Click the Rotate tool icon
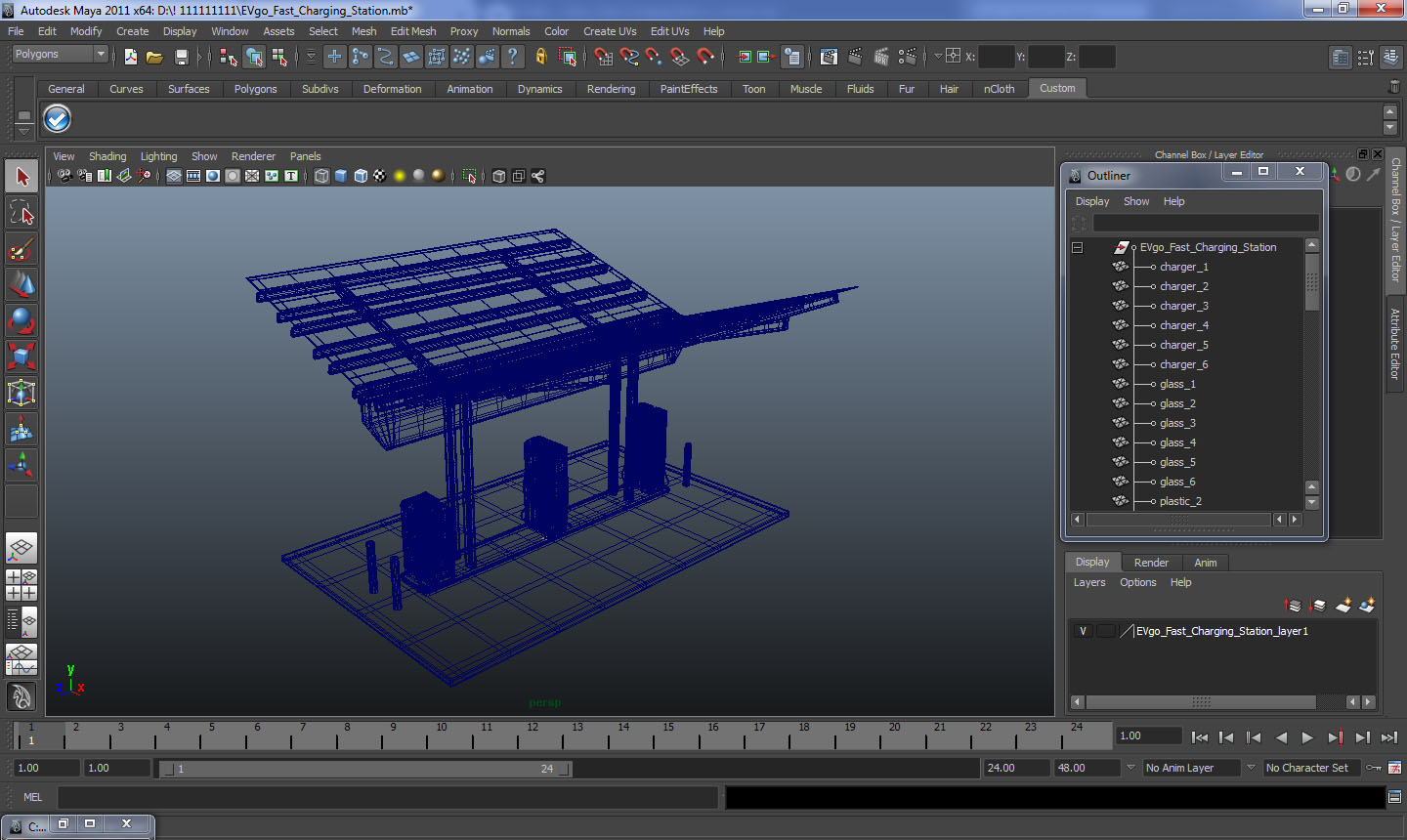The width and height of the screenshot is (1407, 840). (21, 320)
